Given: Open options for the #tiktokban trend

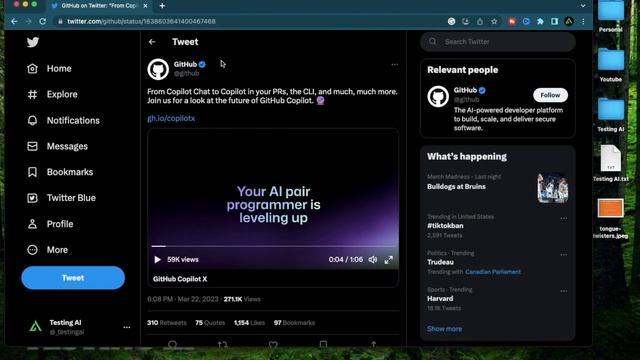Looking at the screenshot, I should point(564,218).
